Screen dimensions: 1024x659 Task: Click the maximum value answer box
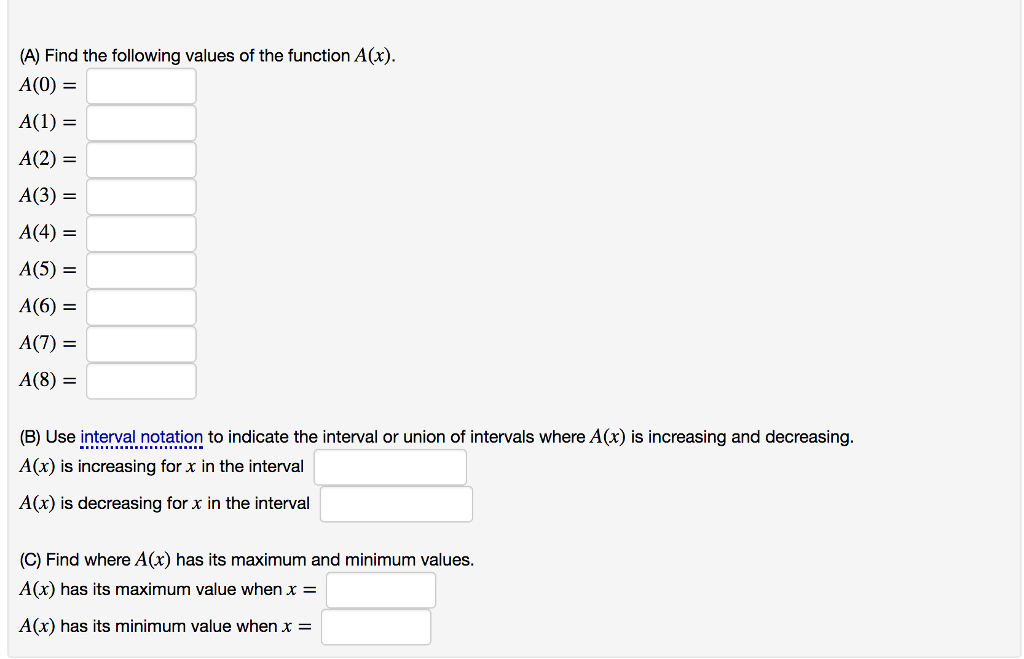point(380,590)
